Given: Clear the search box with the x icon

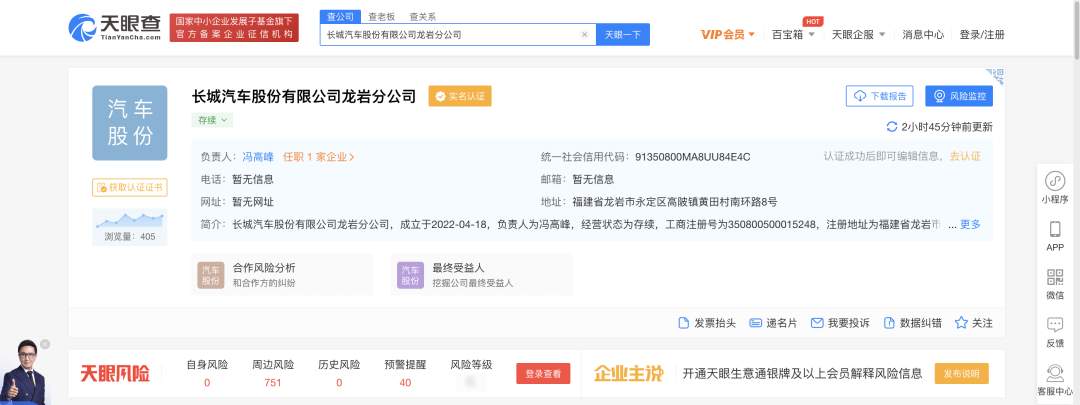Looking at the screenshot, I should click(585, 34).
